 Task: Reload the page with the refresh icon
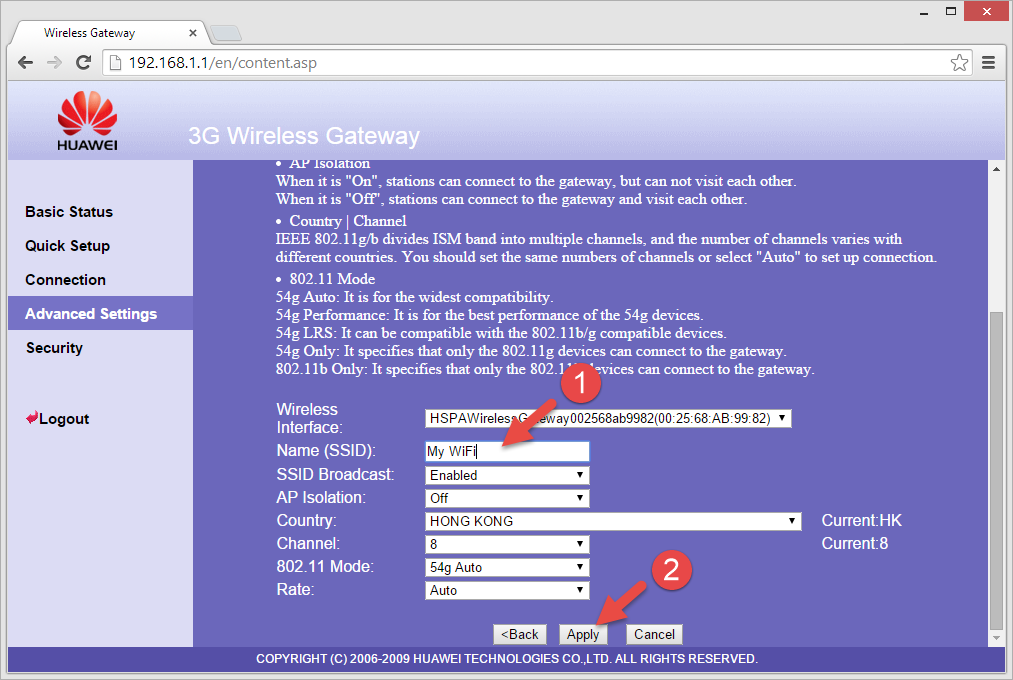tap(83, 63)
